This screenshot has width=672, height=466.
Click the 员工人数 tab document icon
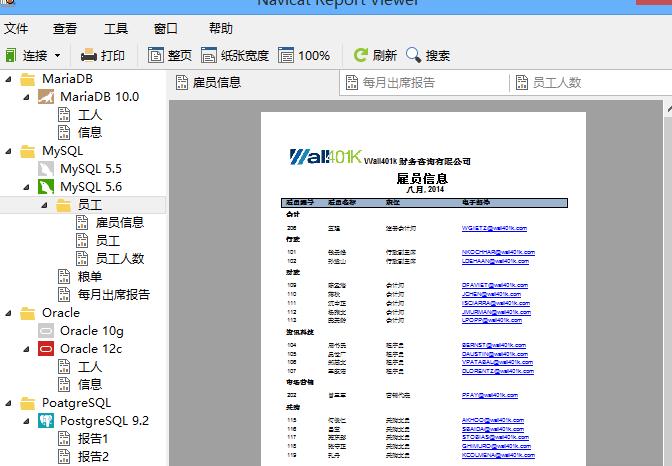tap(522, 82)
